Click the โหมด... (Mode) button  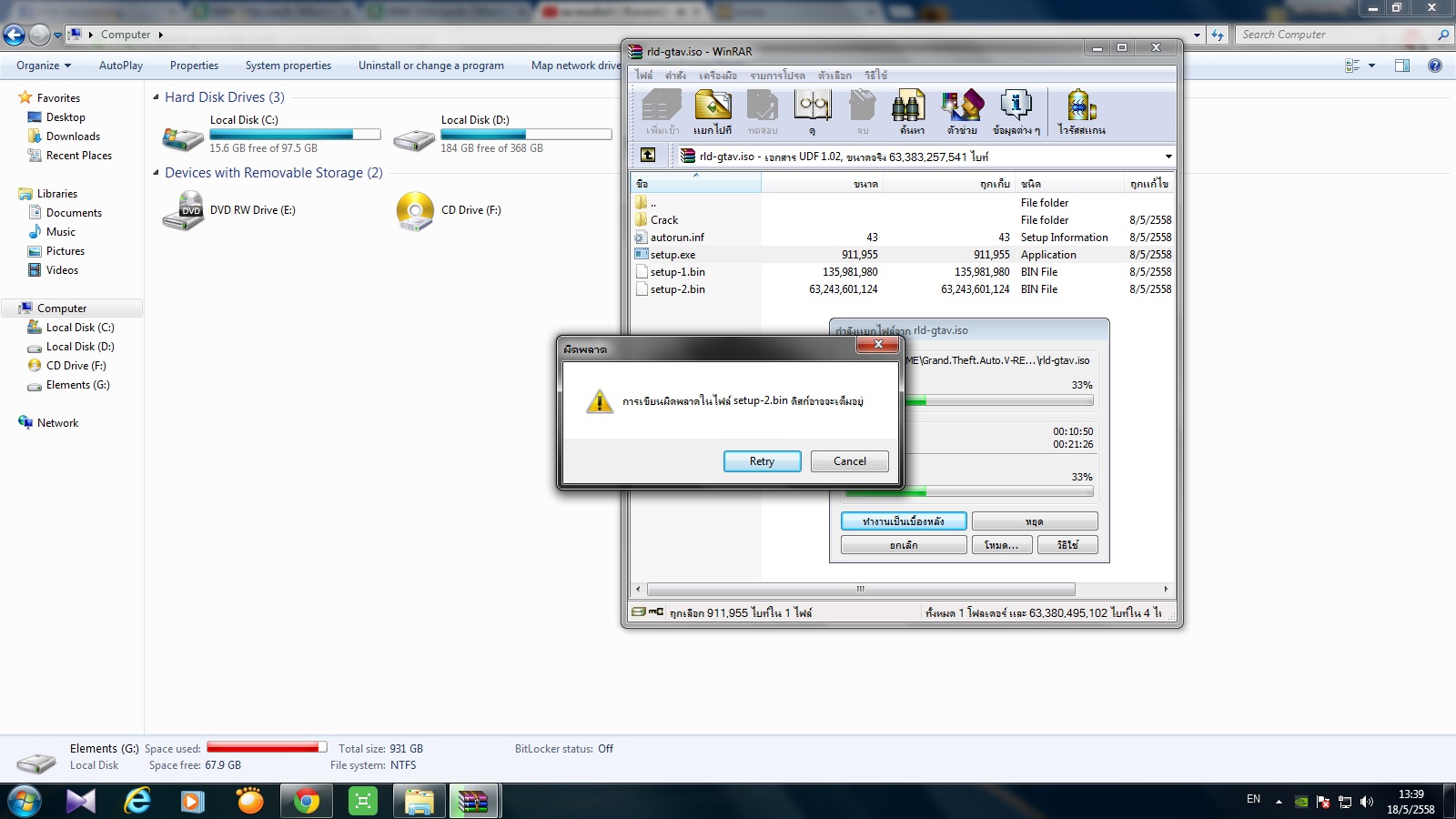pyautogui.click(x=1001, y=545)
